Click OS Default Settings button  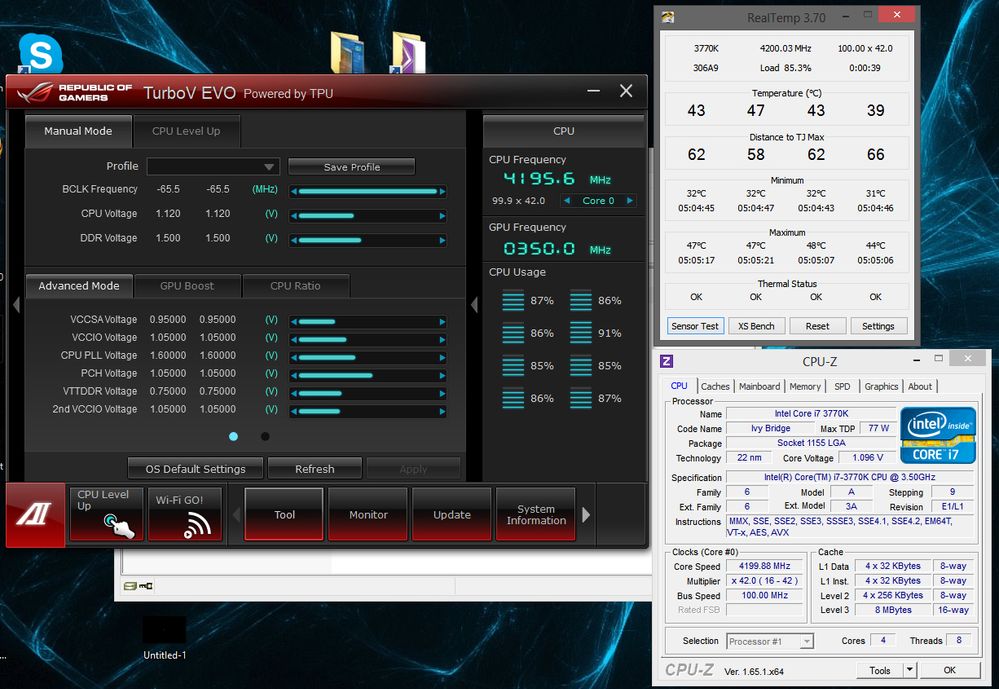point(196,468)
